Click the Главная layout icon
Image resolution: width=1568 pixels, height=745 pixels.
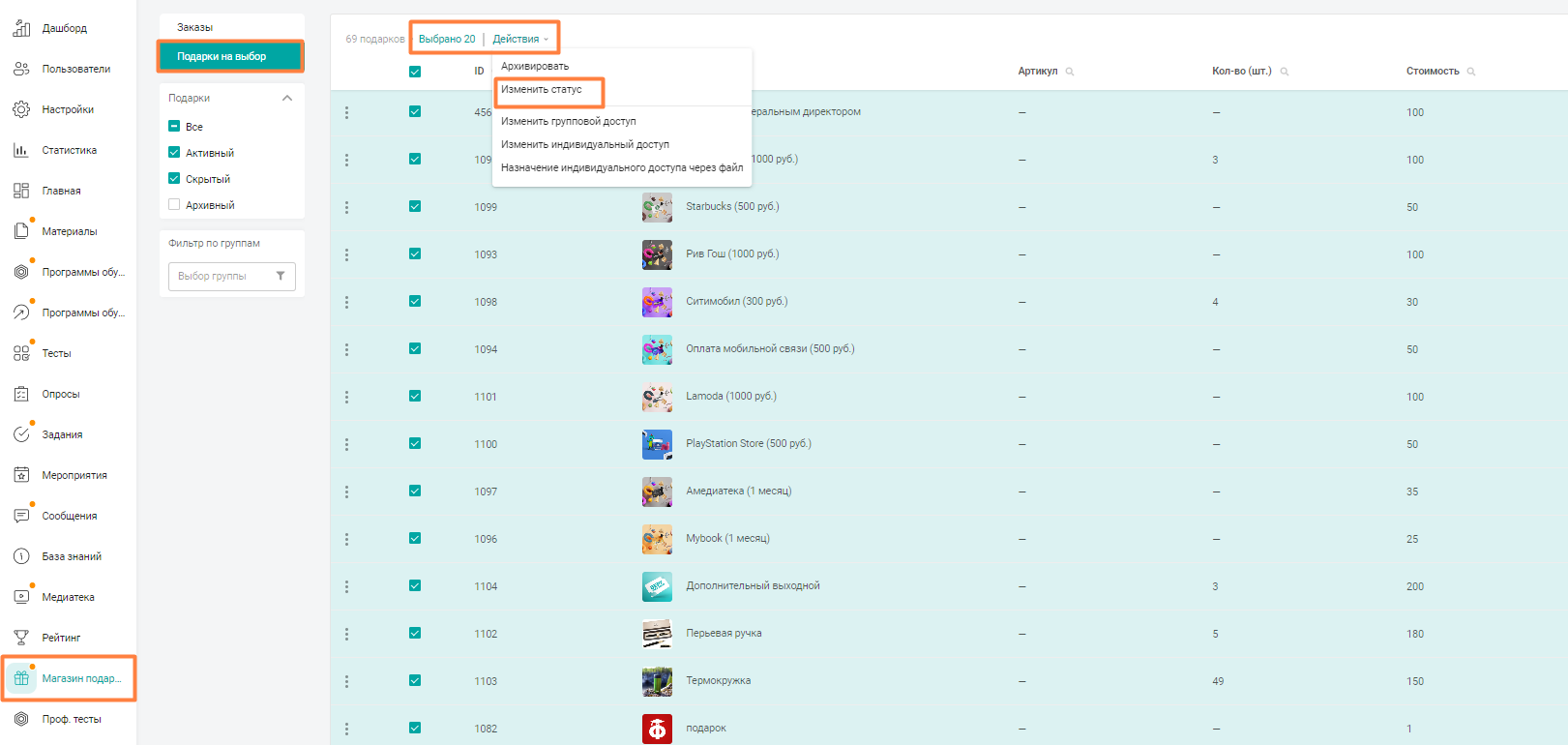21,191
